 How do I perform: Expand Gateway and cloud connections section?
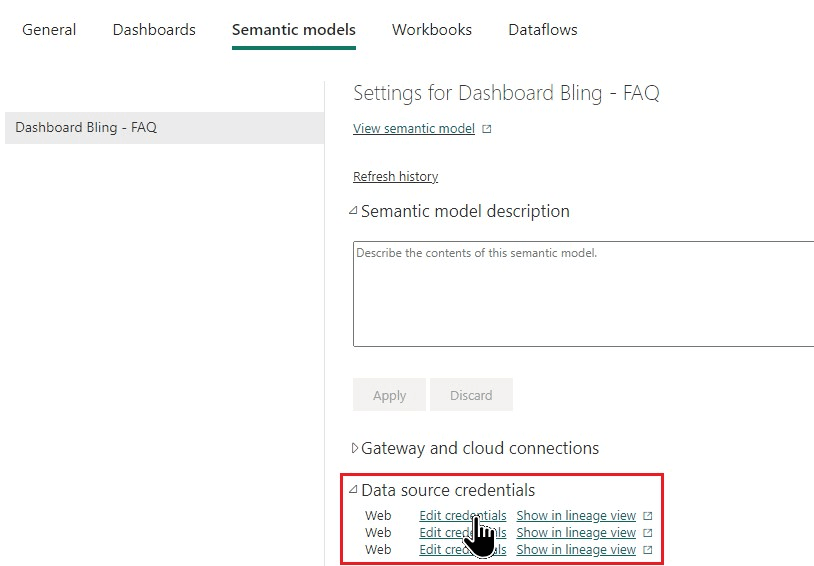point(354,448)
